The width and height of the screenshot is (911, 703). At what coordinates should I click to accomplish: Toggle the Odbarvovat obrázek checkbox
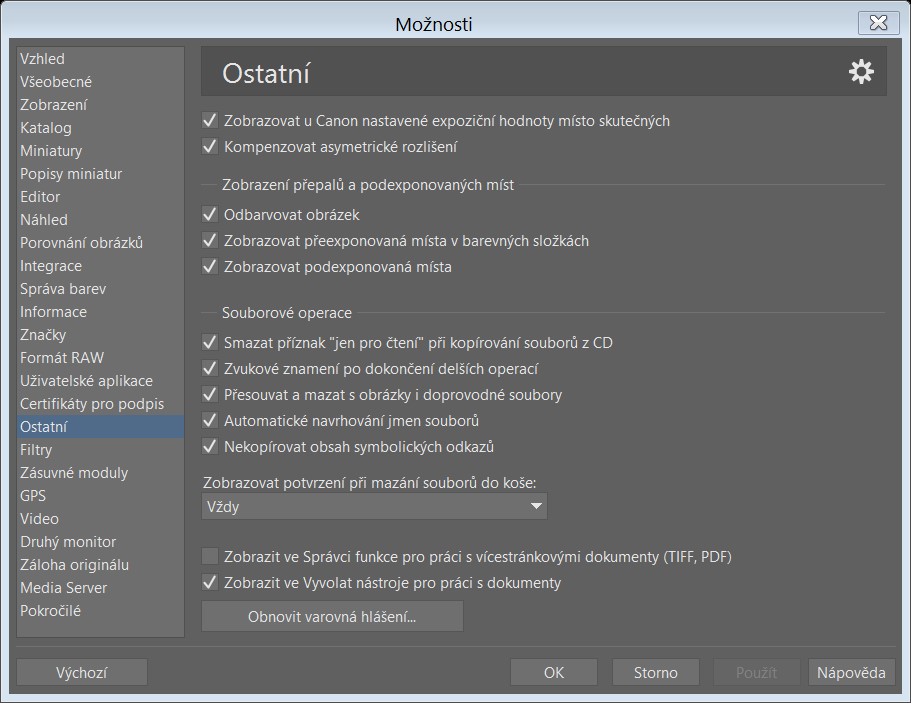coord(210,214)
